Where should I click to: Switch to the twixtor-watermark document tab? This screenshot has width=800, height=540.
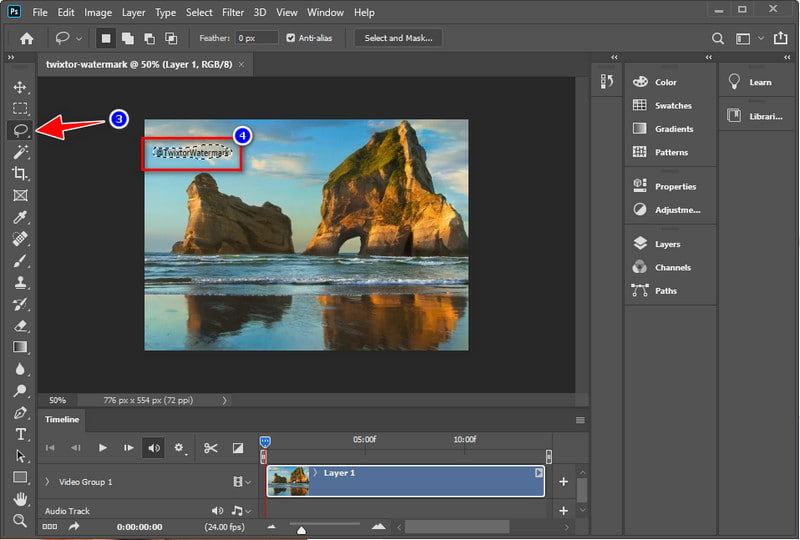(x=139, y=64)
